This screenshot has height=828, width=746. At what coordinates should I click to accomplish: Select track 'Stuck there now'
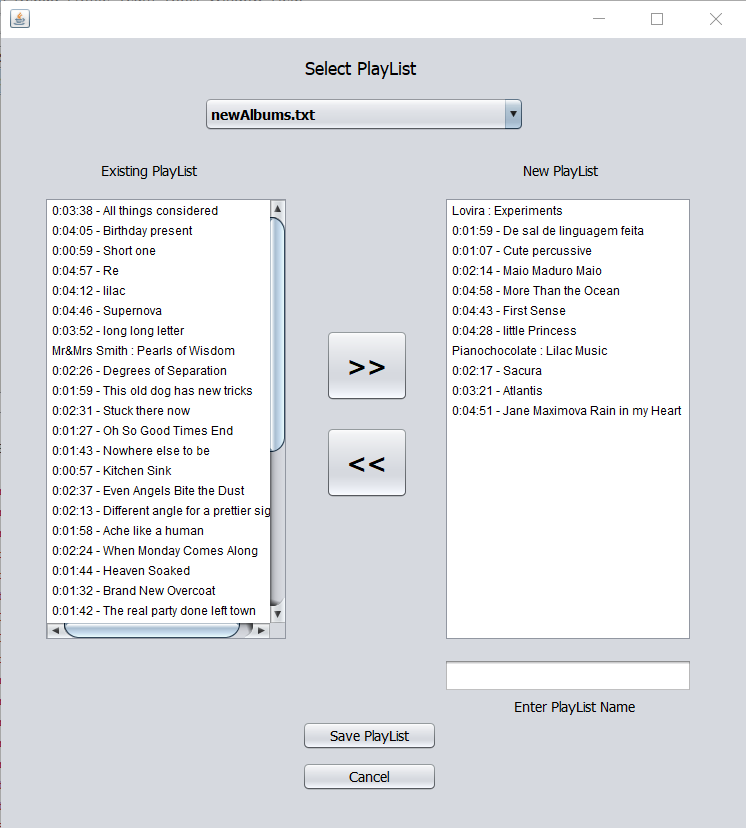coord(158,411)
